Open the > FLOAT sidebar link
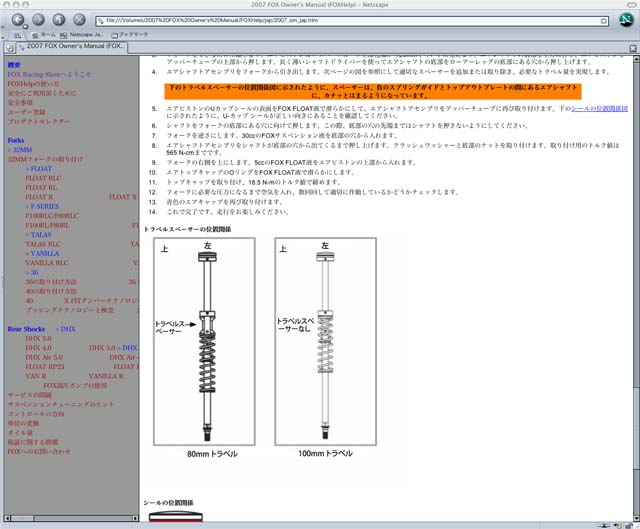This screenshot has width=640, height=529. coord(38,169)
